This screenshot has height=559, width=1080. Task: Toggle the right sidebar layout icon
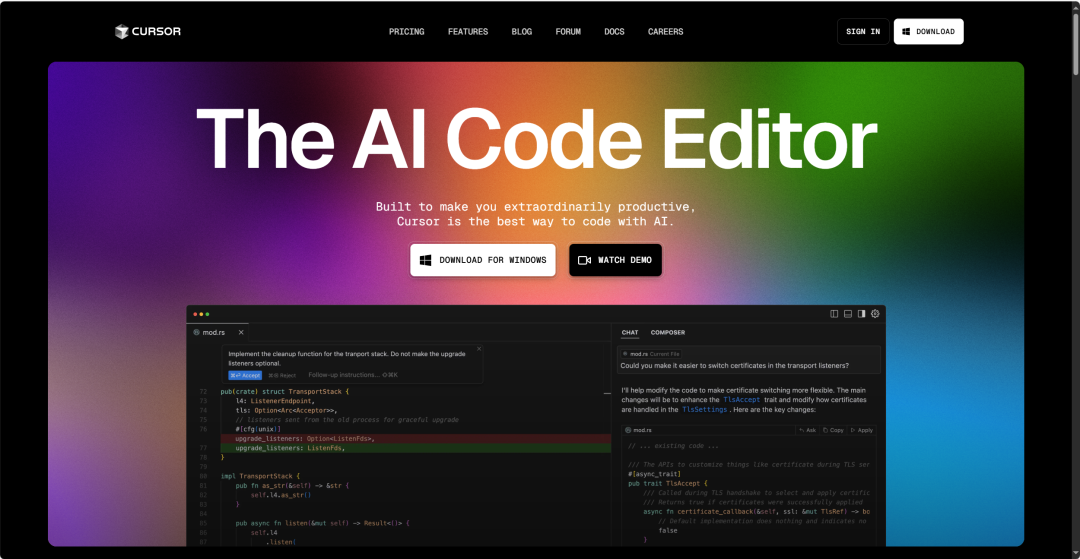tap(862, 314)
